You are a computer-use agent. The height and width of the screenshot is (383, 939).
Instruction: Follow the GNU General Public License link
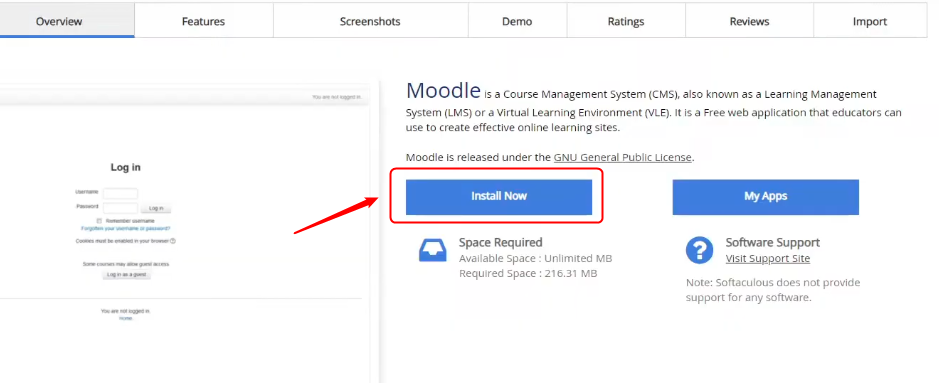point(623,157)
